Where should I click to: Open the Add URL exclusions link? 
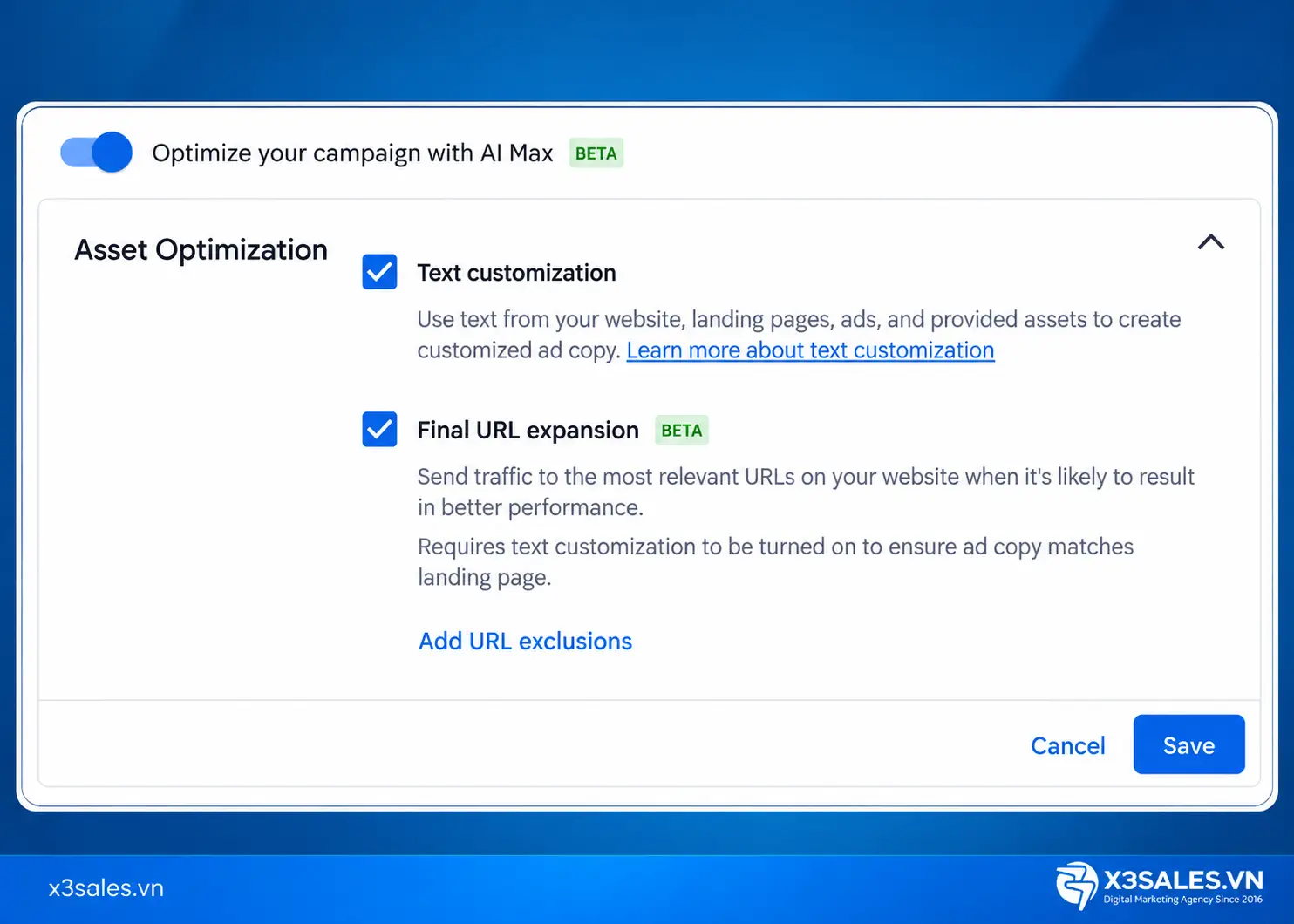pos(525,642)
